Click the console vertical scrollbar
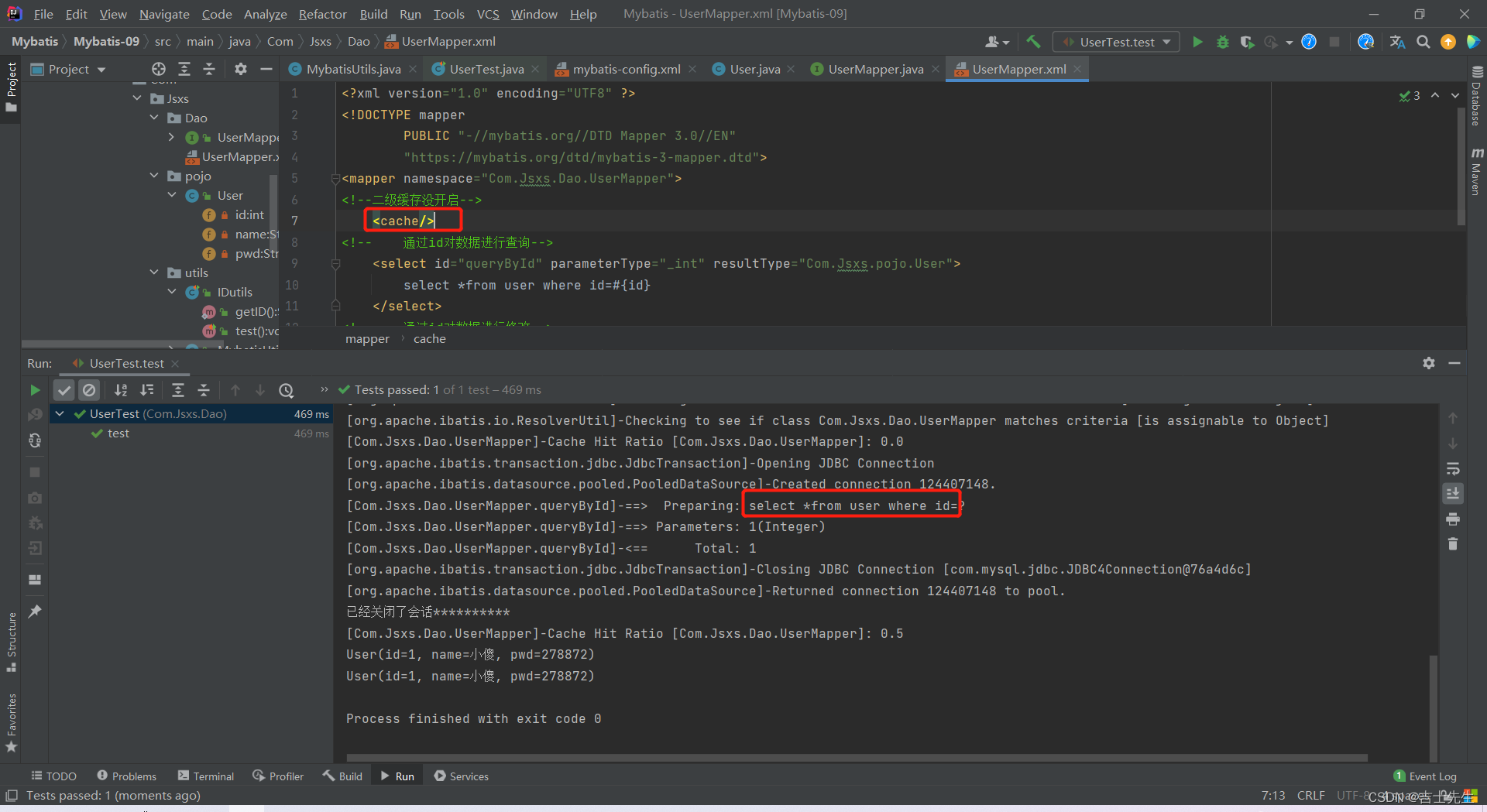Viewport: 1487px width, 812px height. [x=1434, y=707]
